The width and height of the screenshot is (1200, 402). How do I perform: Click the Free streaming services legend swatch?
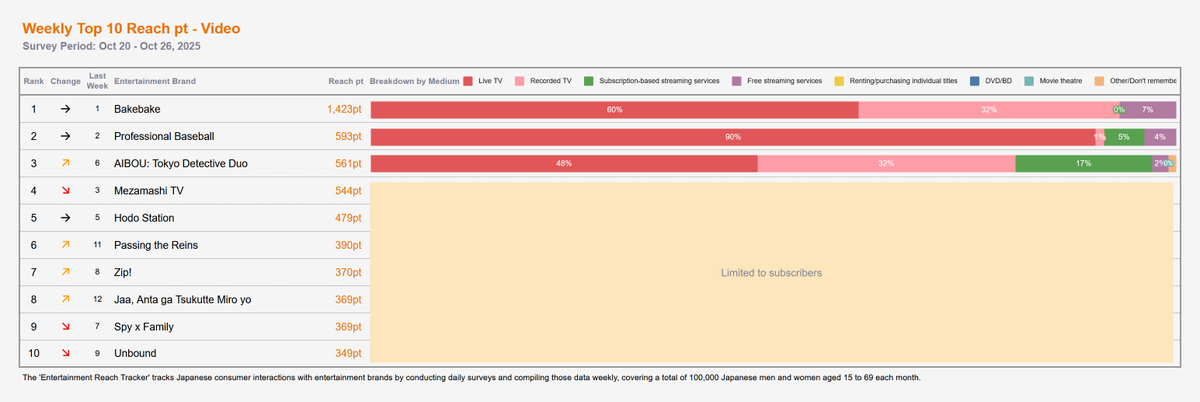click(737, 80)
